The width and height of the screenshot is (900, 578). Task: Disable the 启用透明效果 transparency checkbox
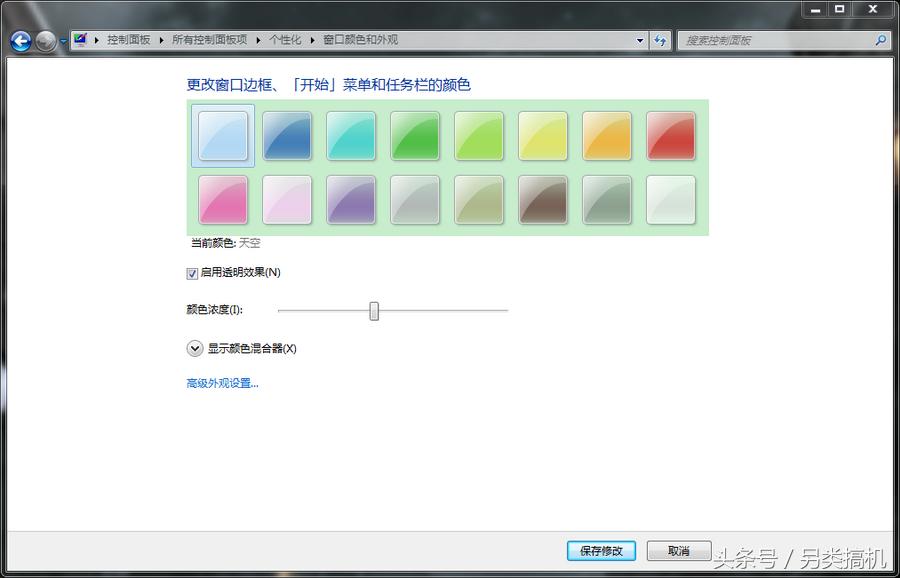(x=190, y=272)
